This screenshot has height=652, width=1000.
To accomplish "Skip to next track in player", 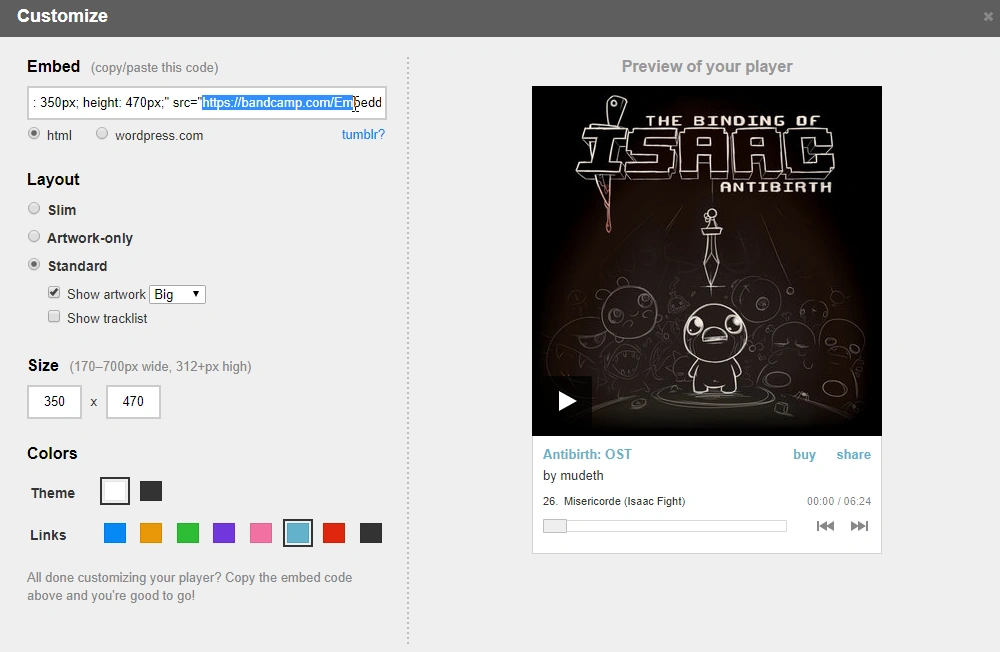I will point(859,526).
